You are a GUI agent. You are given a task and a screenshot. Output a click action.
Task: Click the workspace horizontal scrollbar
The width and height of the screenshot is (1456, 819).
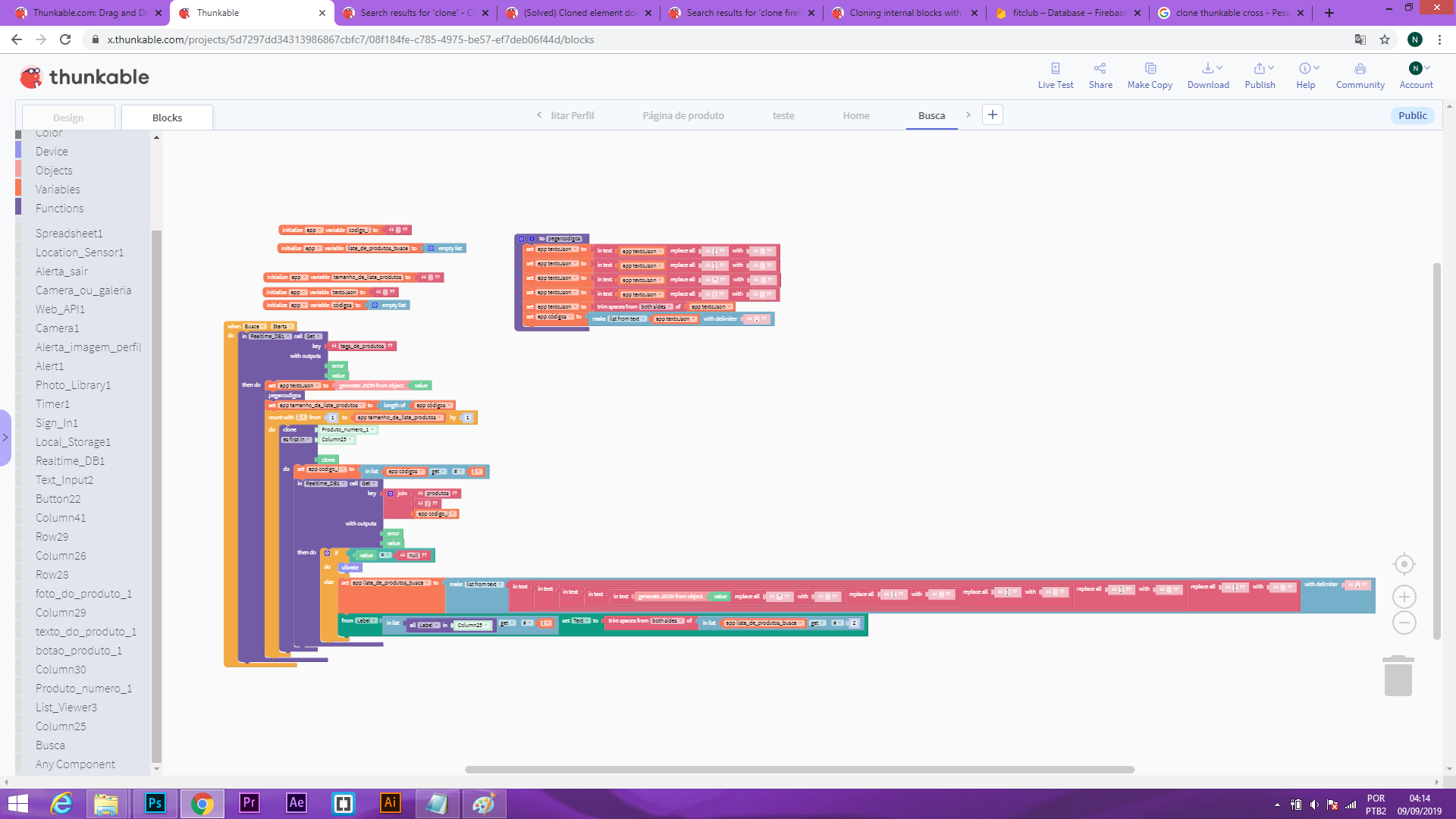pyautogui.click(x=799, y=769)
